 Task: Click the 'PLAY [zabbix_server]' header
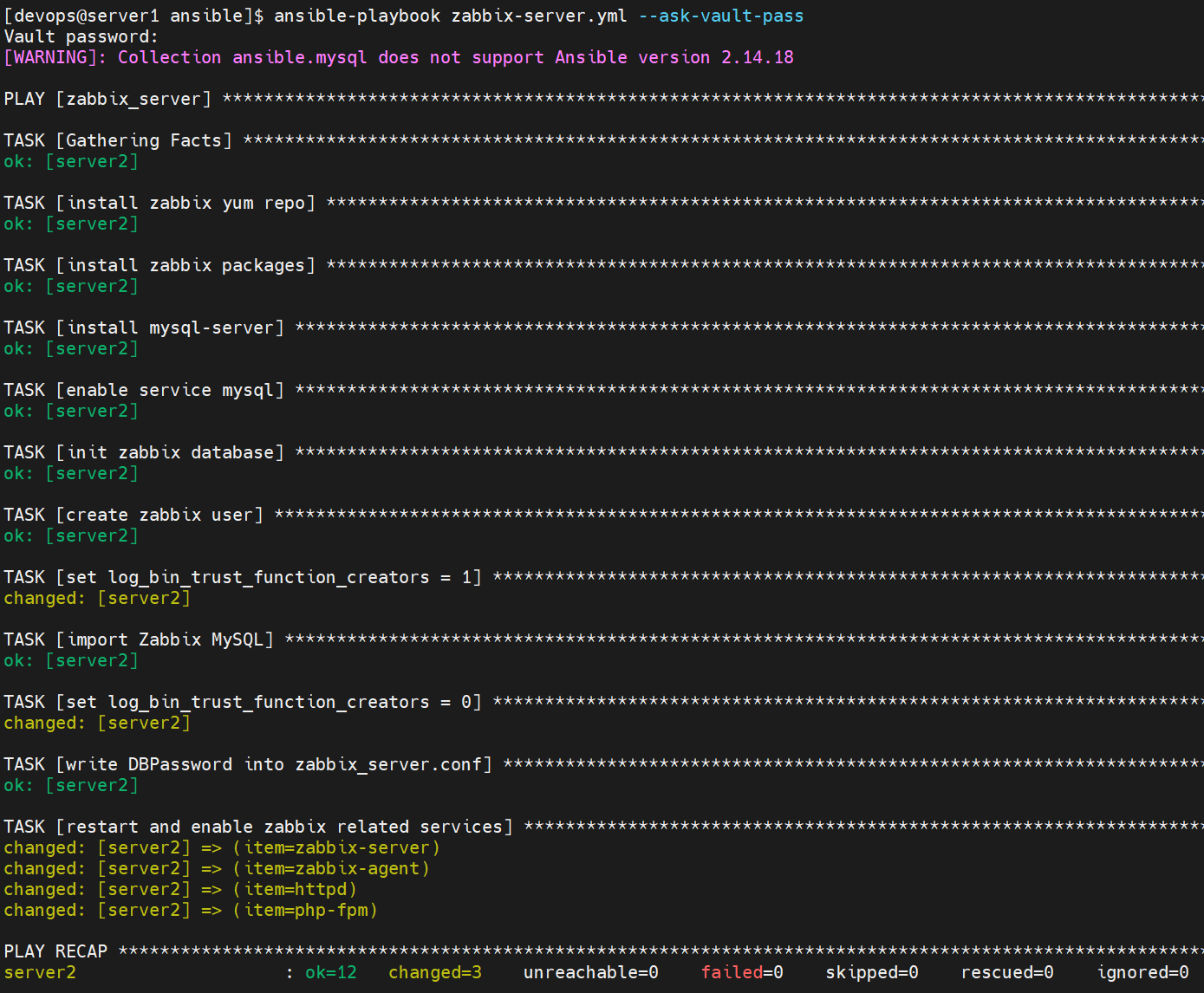(107, 99)
